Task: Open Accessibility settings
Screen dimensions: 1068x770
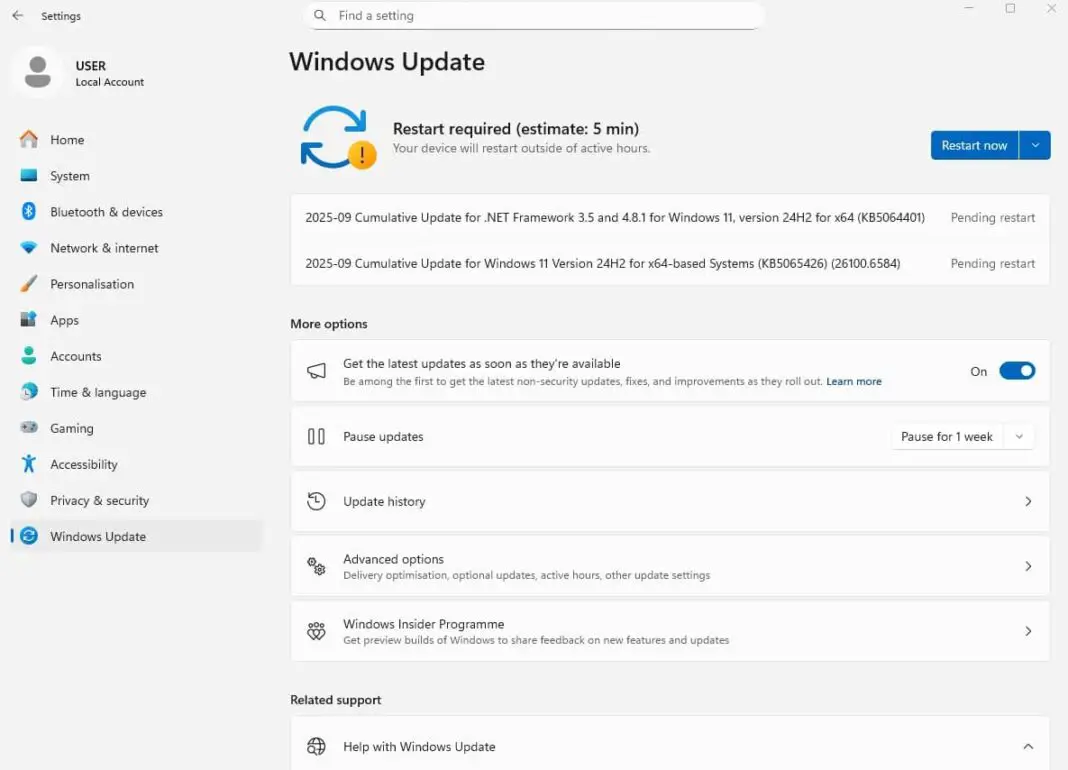Action: coord(84,463)
